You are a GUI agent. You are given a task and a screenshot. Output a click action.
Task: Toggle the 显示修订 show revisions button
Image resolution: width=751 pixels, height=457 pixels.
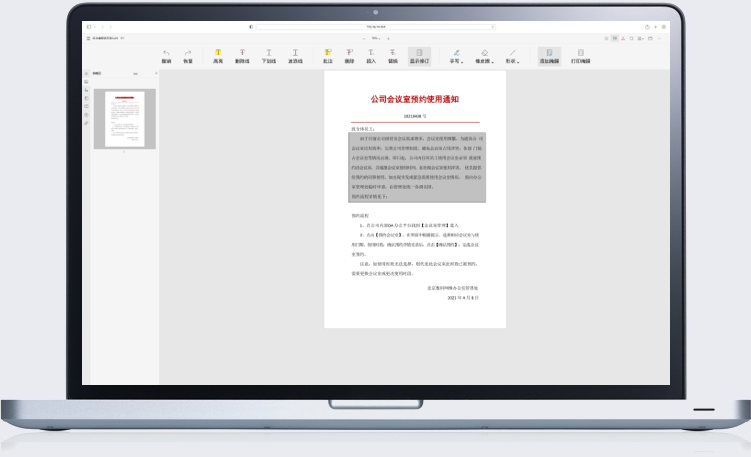click(x=420, y=55)
